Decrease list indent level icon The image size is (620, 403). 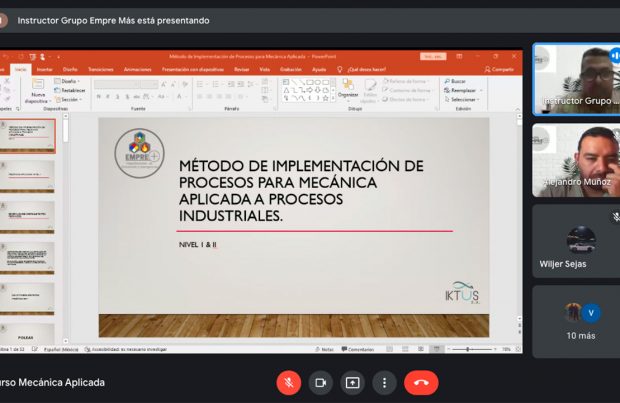tap(231, 84)
